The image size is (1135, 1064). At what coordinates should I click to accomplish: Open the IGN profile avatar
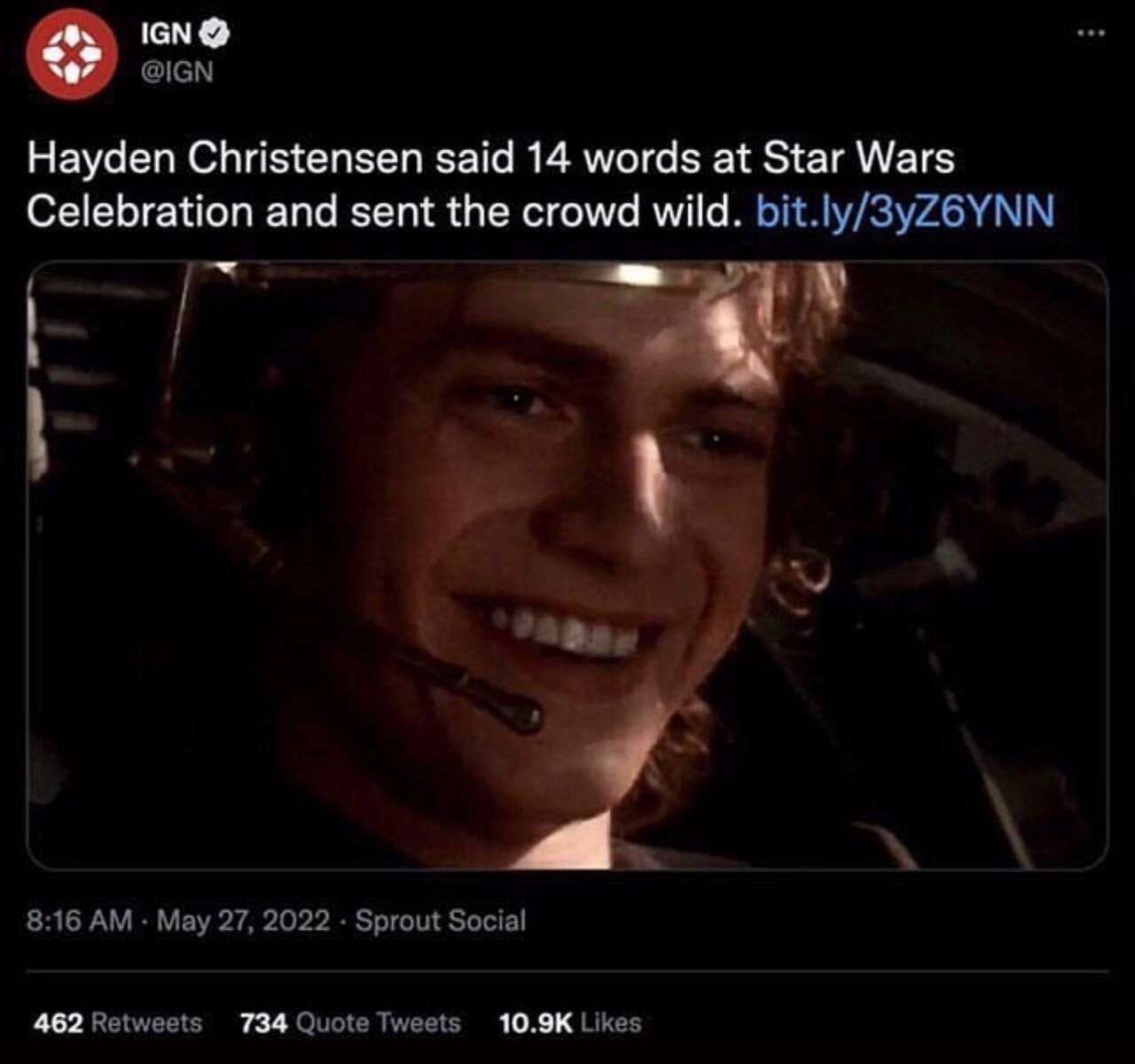pos(71,57)
